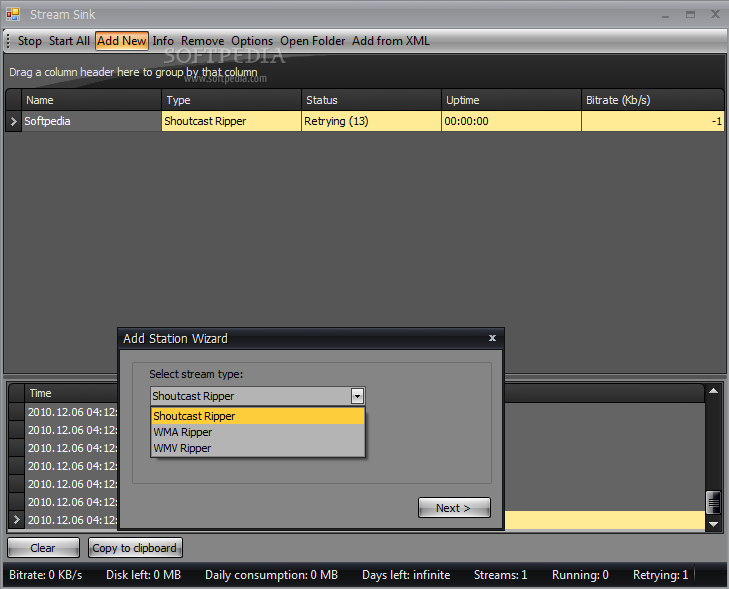Open the Options menu item
729x589 pixels.
pos(252,41)
